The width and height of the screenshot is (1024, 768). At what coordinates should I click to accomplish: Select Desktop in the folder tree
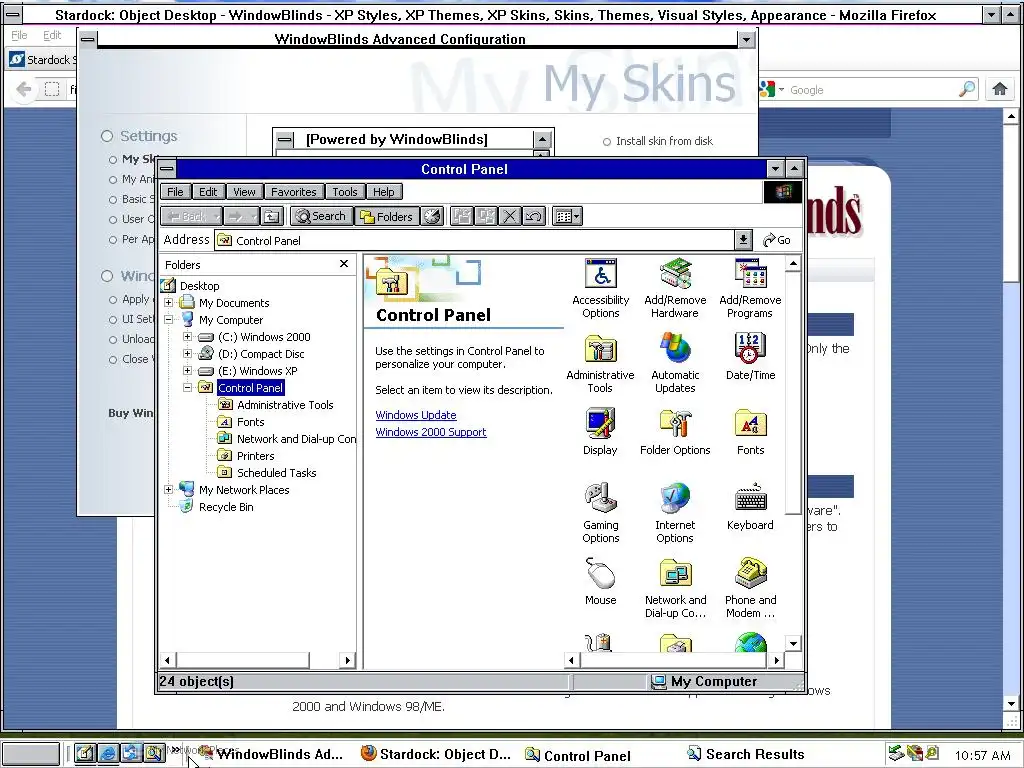pyautogui.click(x=199, y=285)
